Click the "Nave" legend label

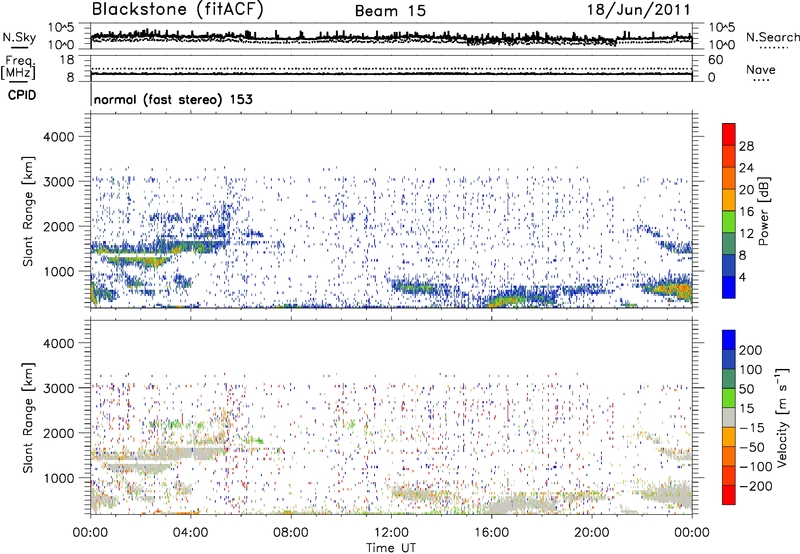[x=761, y=69]
